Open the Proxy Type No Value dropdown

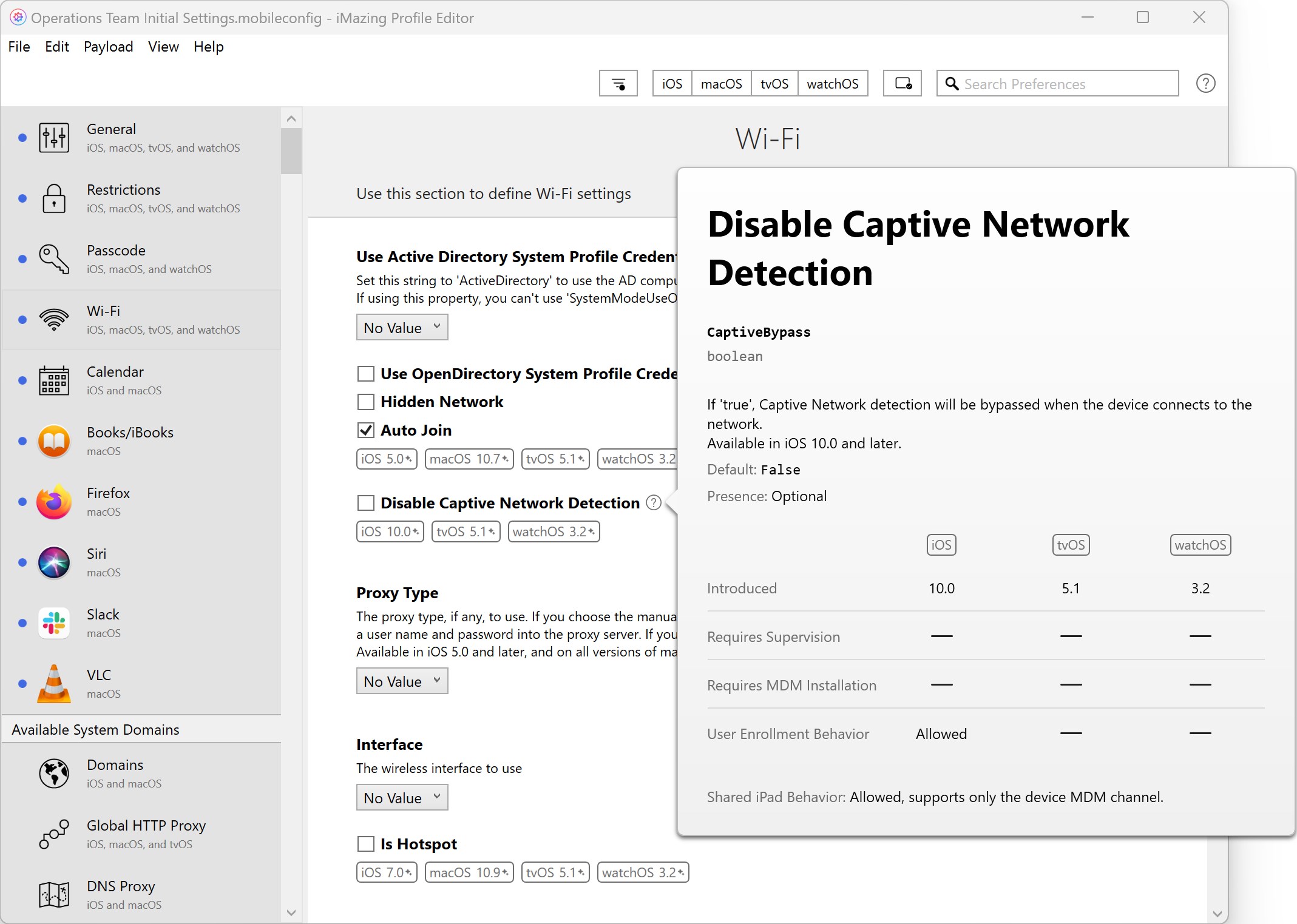pyautogui.click(x=402, y=681)
